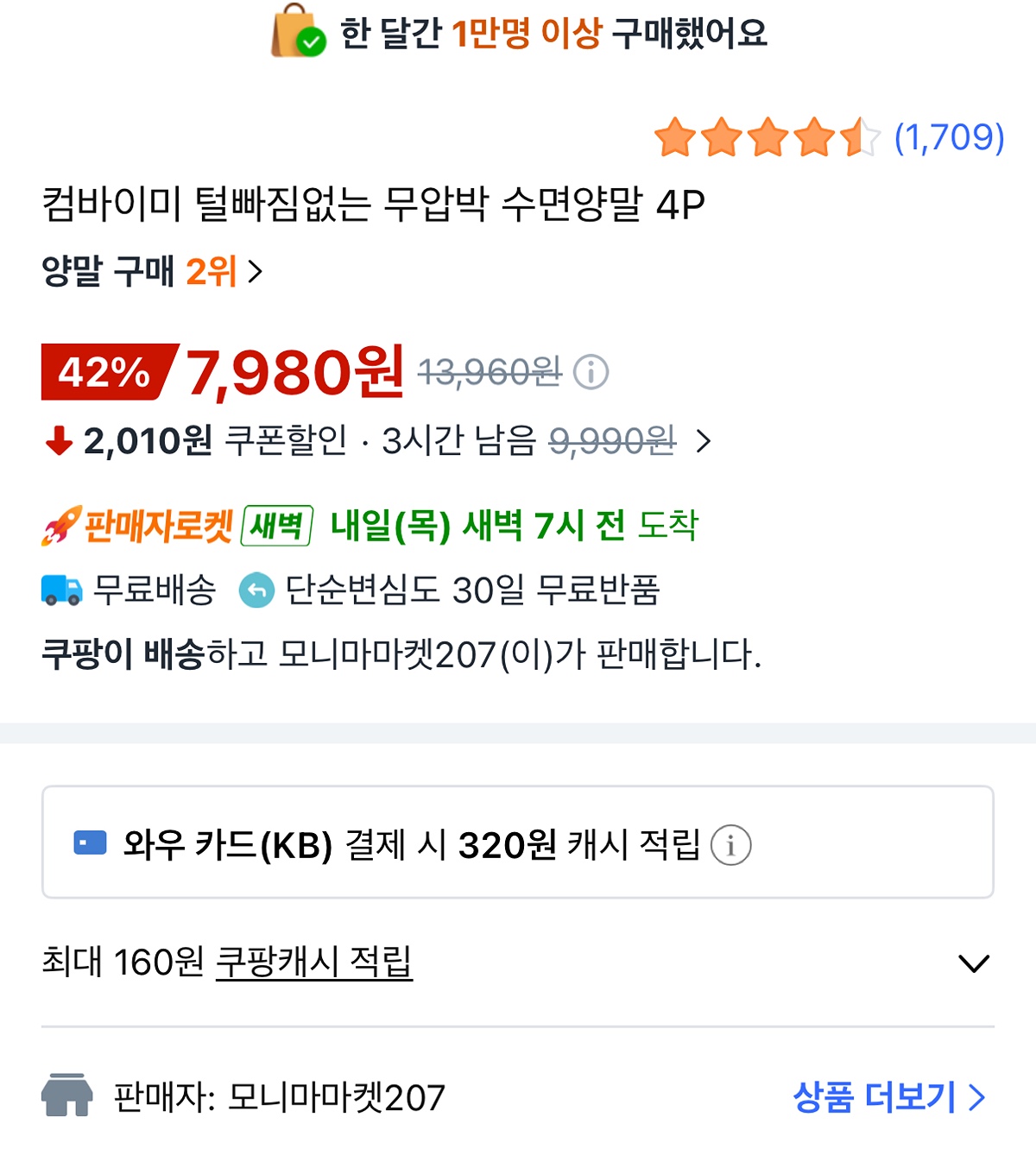The width and height of the screenshot is (1036, 1155).
Task: Click the info icon next to 캐시 적립
Action: [730, 845]
